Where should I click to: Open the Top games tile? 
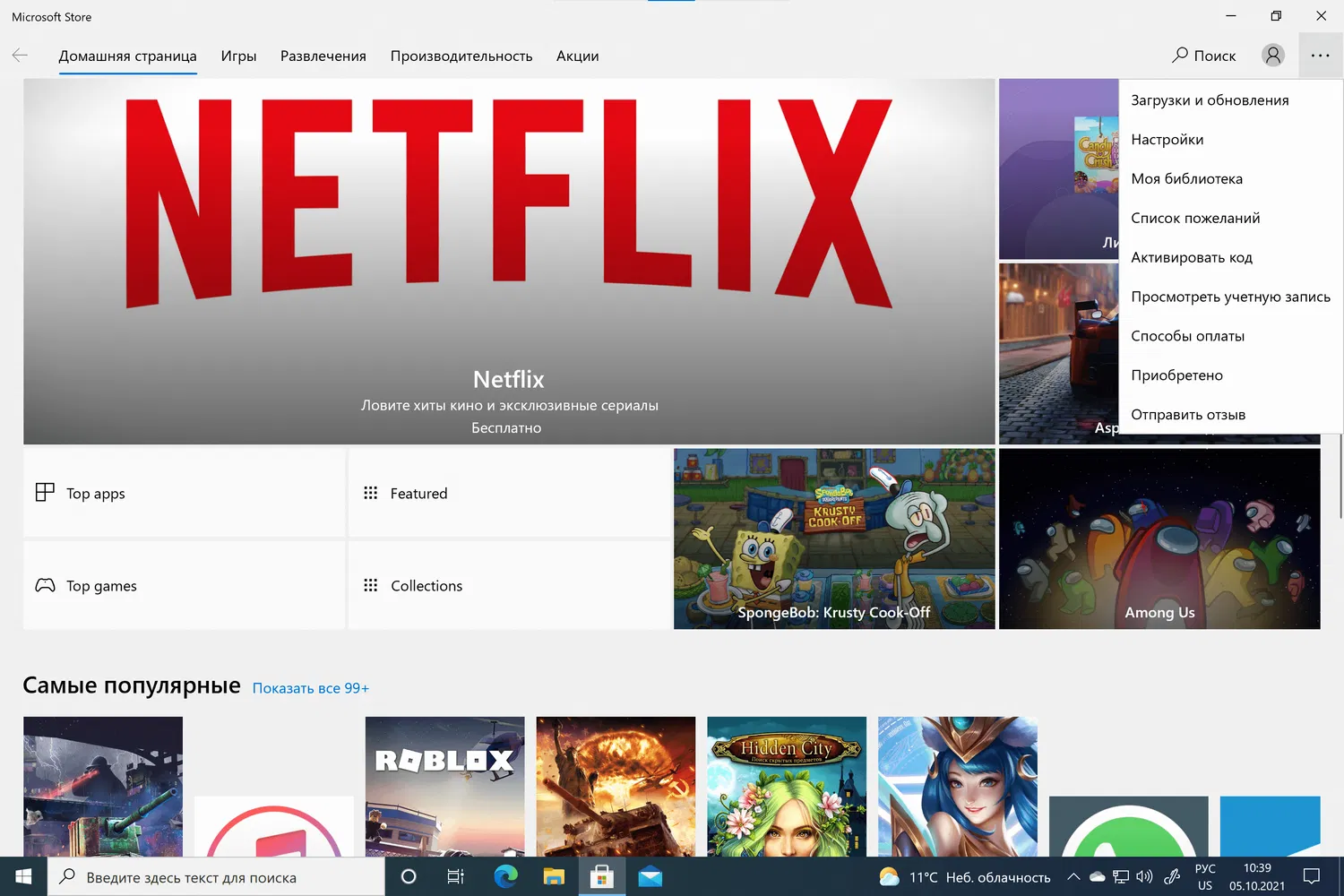[184, 585]
